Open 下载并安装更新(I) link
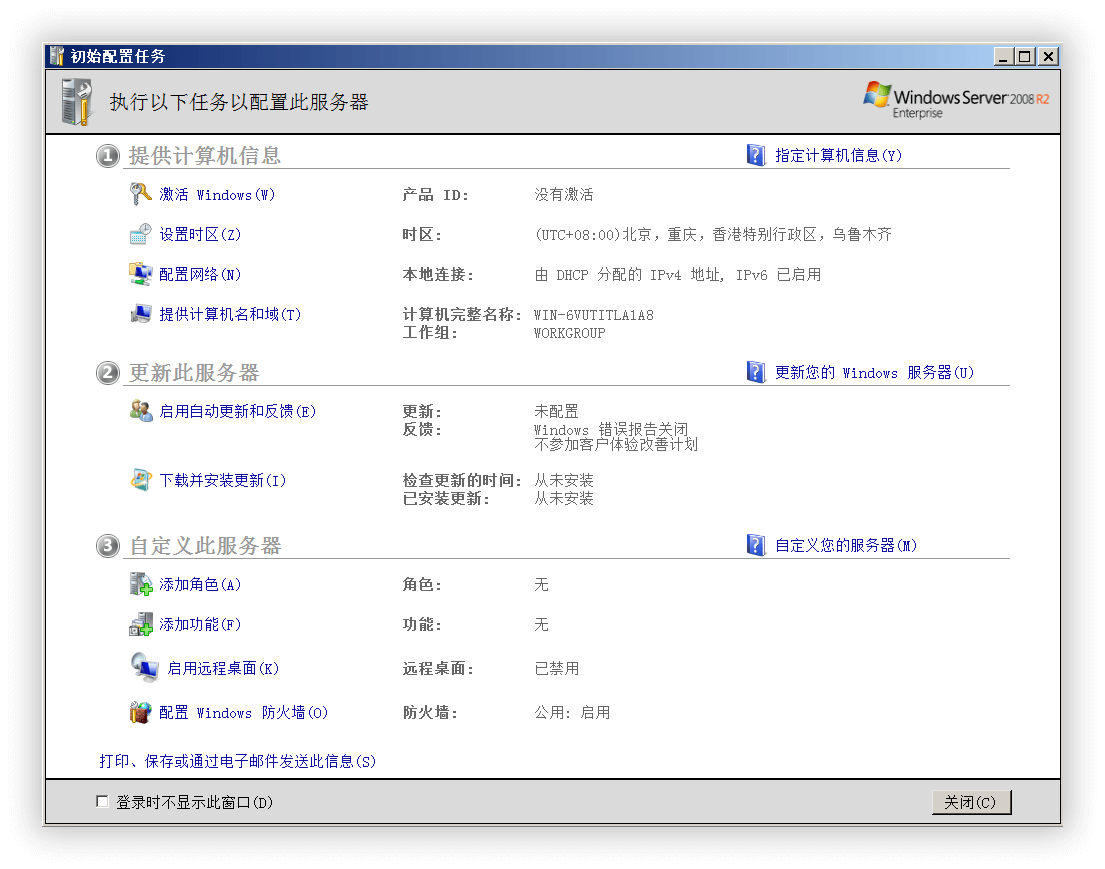This screenshot has height=869, width=1105. [x=223, y=481]
